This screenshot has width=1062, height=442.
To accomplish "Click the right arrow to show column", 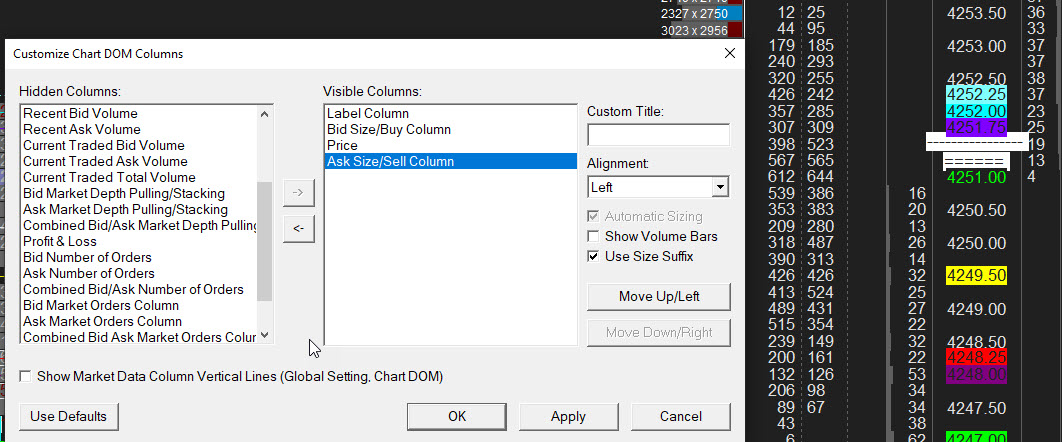I will pyautogui.click(x=298, y=192).
